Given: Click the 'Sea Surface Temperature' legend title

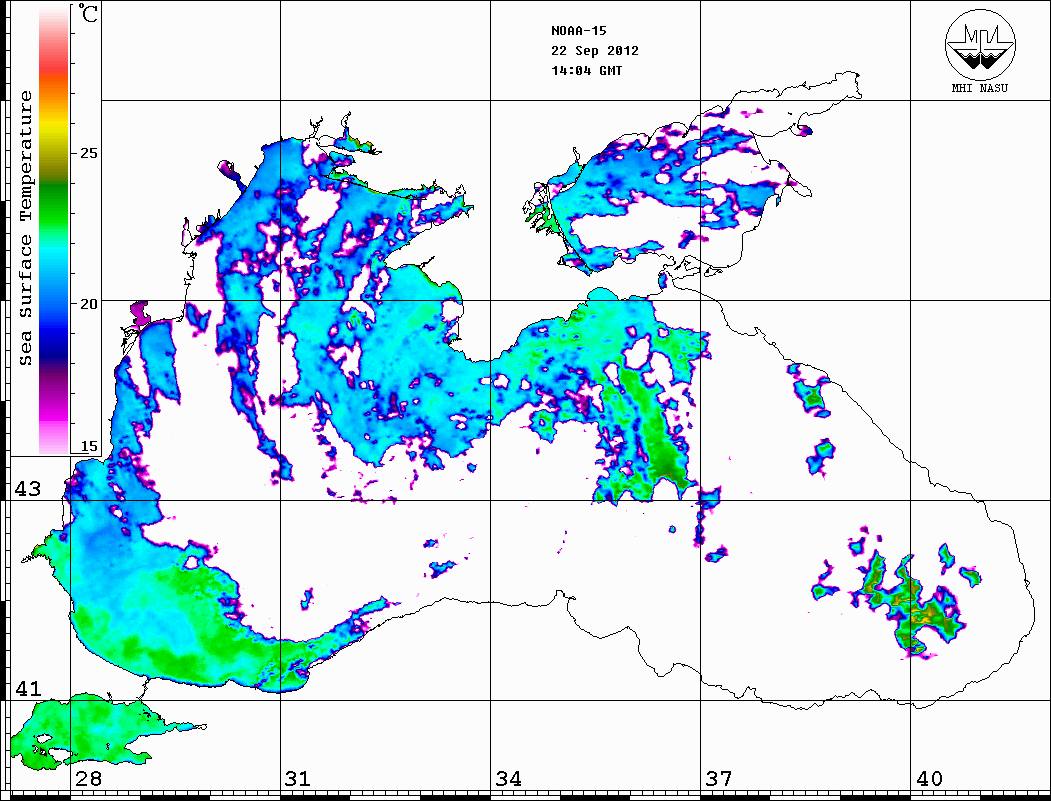Looking at the screenshot, I should [26, 229].
